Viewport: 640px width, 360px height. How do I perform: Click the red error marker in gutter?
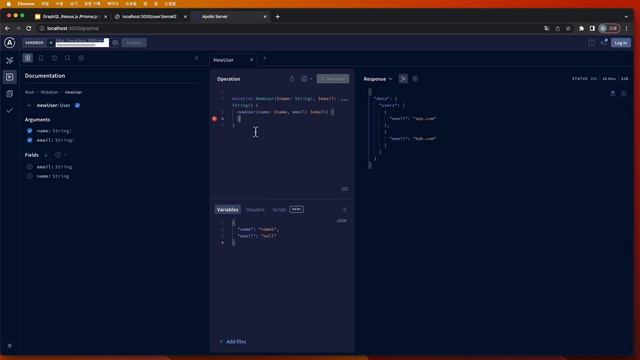[x=214, y=119]
